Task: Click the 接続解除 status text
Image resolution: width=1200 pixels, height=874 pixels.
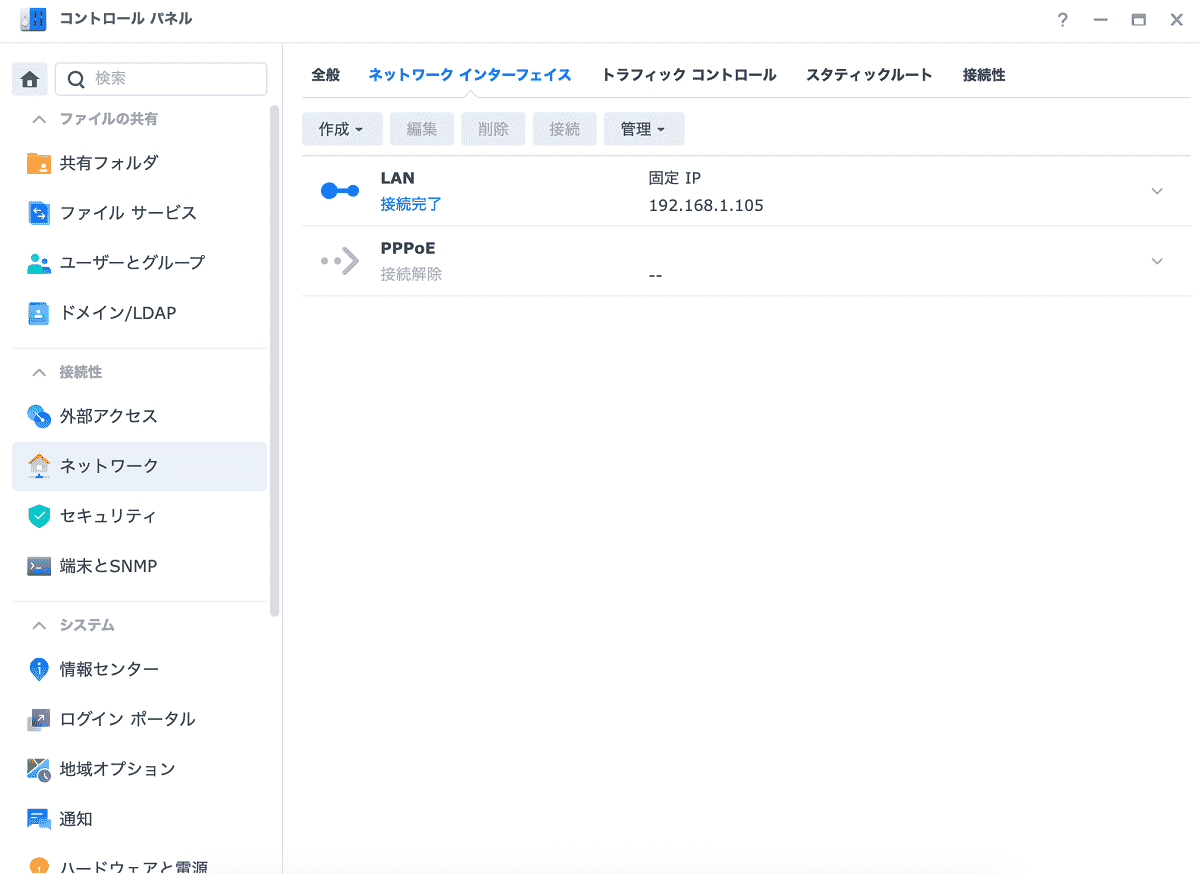Action: 411,274
